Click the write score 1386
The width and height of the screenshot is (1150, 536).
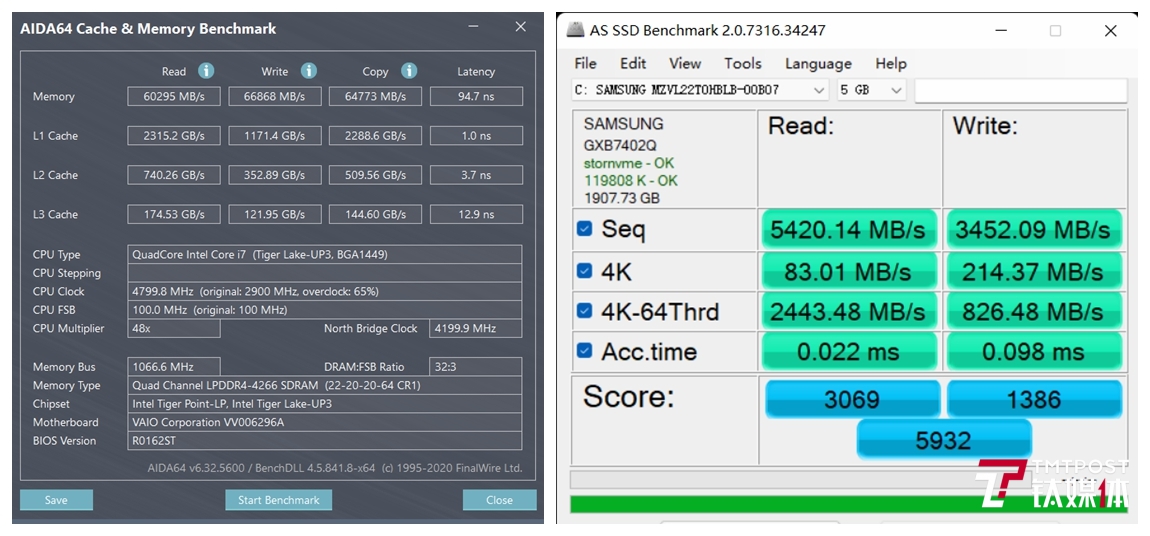(x=1034, y=400)
